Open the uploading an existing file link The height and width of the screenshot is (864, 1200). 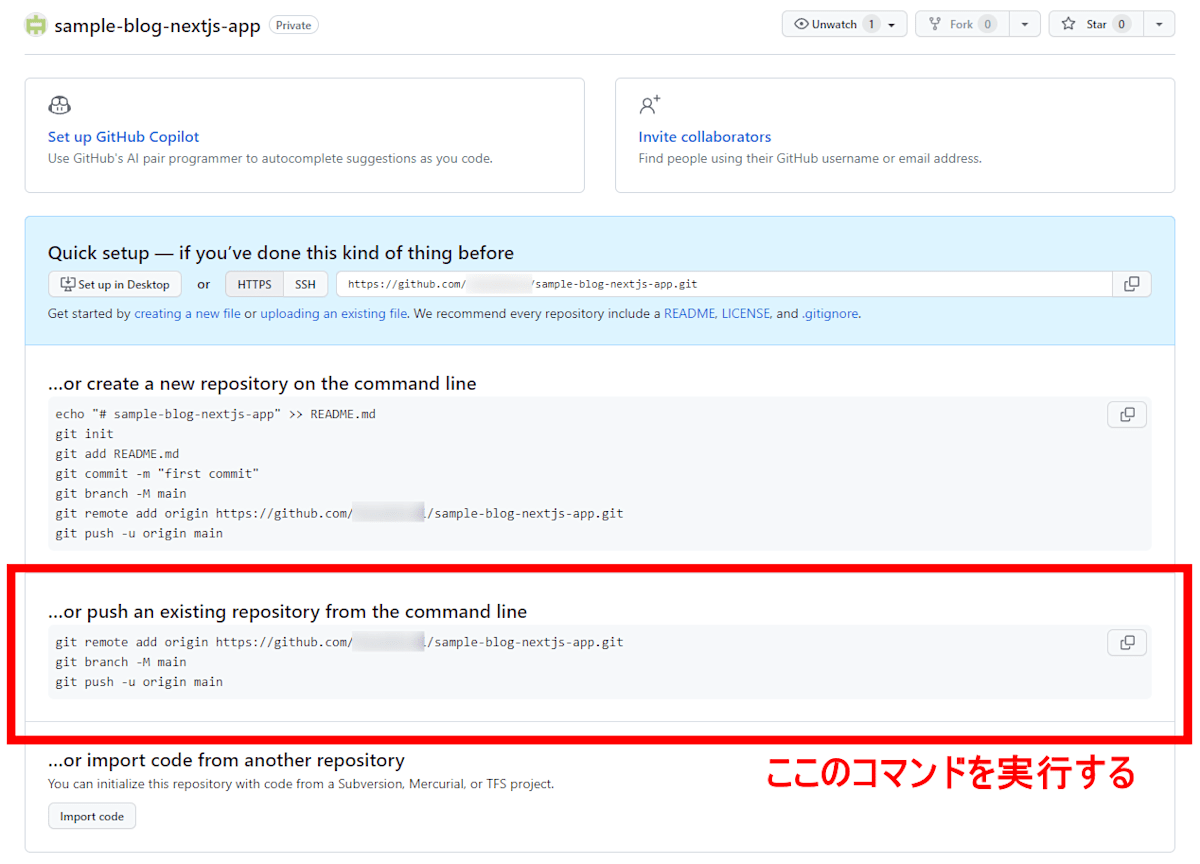[x=333, y=313]
